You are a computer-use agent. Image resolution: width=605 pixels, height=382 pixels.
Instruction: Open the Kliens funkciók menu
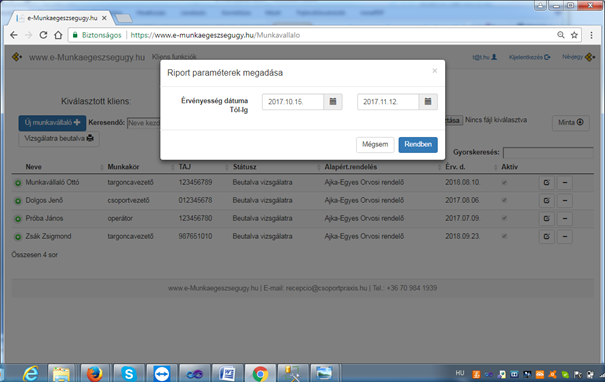click(x=174, y=57)
